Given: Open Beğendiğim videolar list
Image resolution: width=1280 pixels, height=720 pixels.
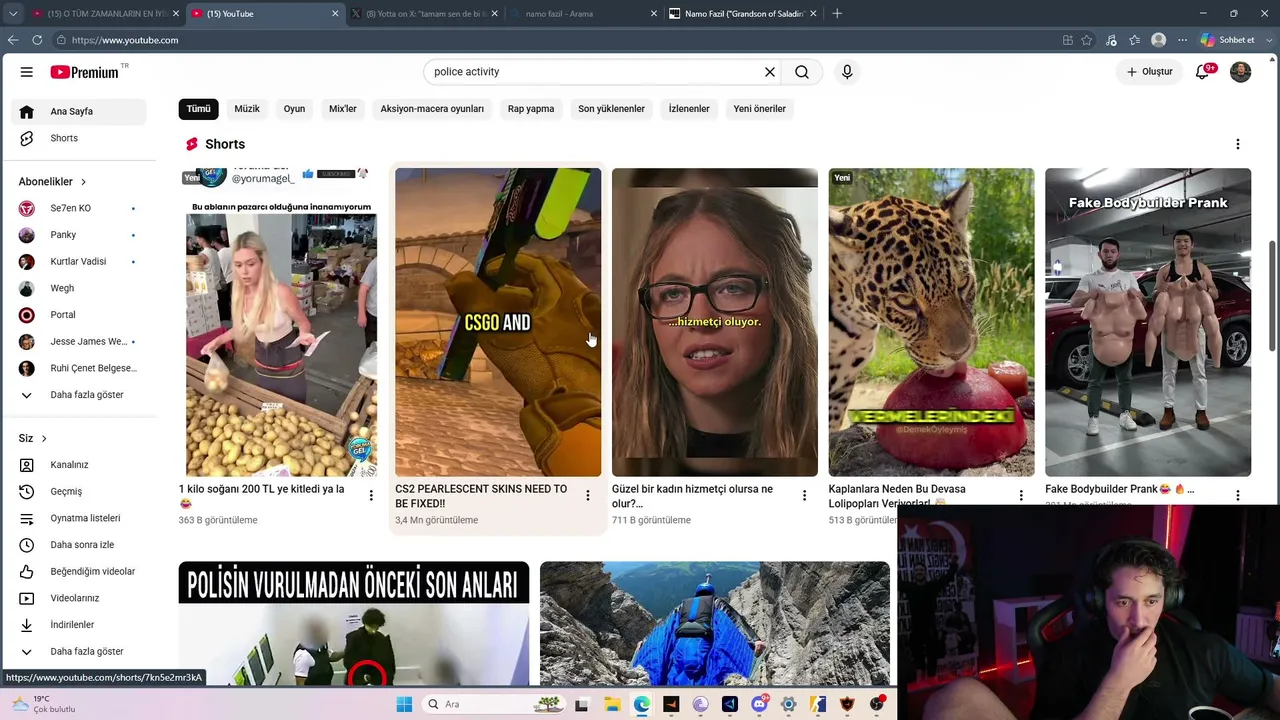Looking at the screenshot, I should pyautogui.click(x=78, y=571).
